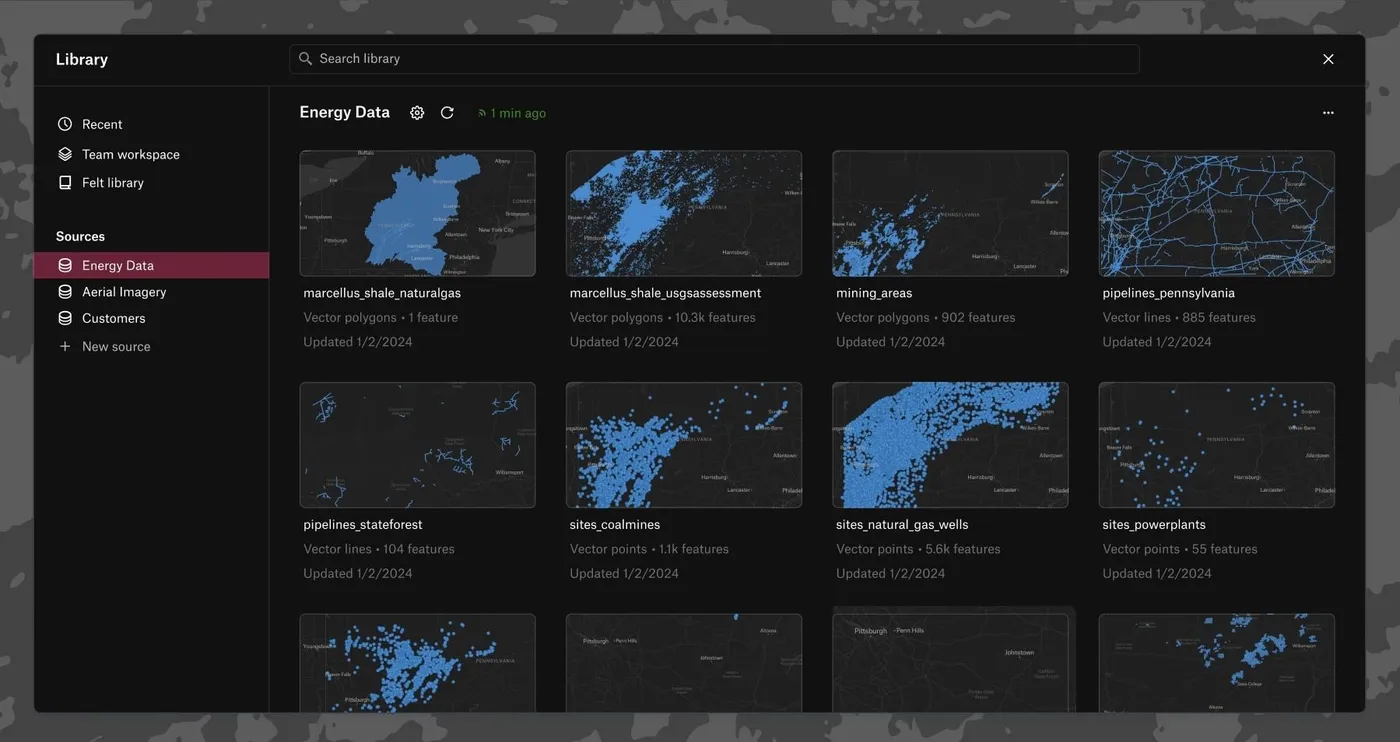The width and height of the screenshot is (1400, 742).
Task: Click the marcellus_shale_naturalgas layer name
Action: 382,293
